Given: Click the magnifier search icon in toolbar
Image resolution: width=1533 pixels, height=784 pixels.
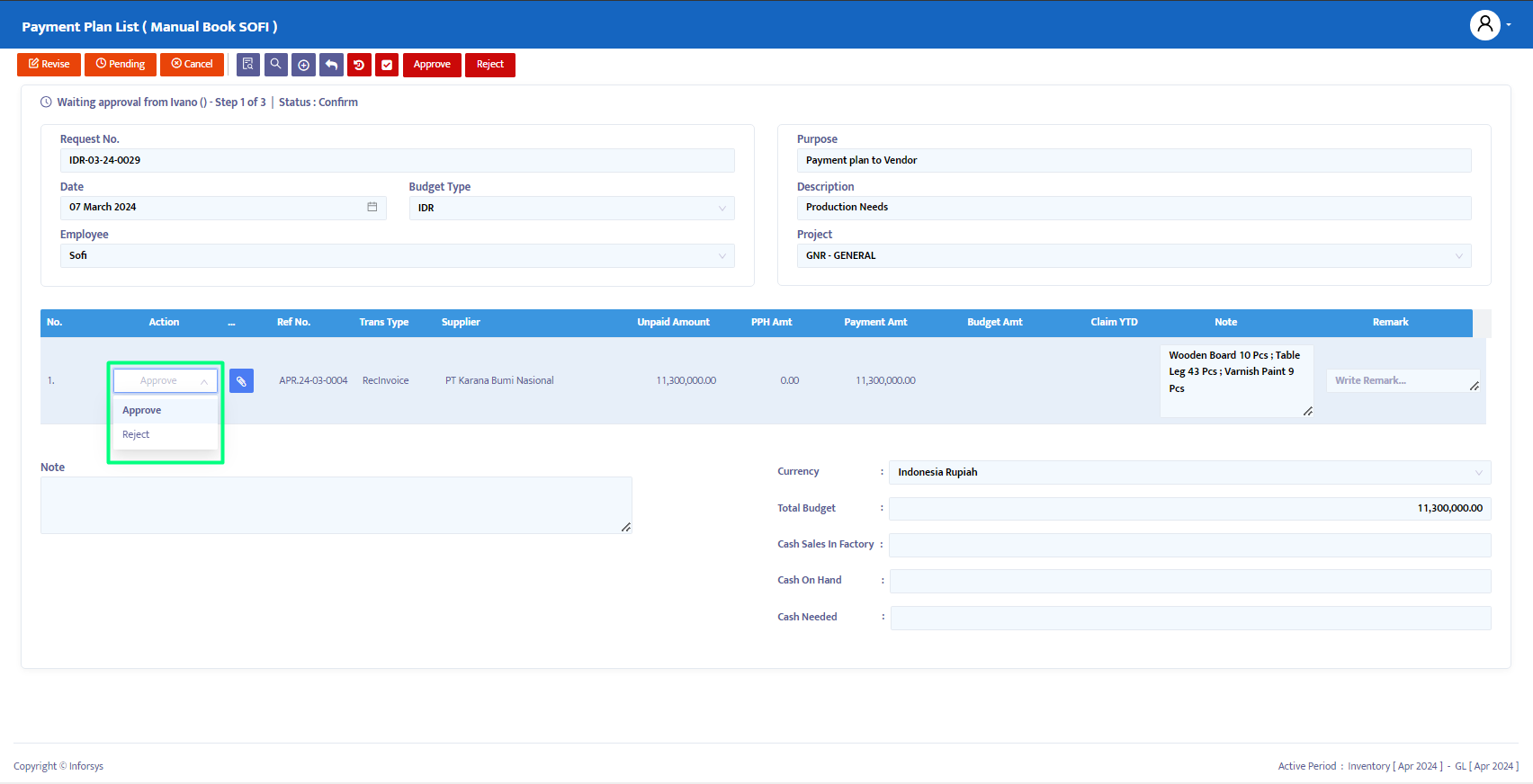Looking at the screenshot, I should pos(276,65).
